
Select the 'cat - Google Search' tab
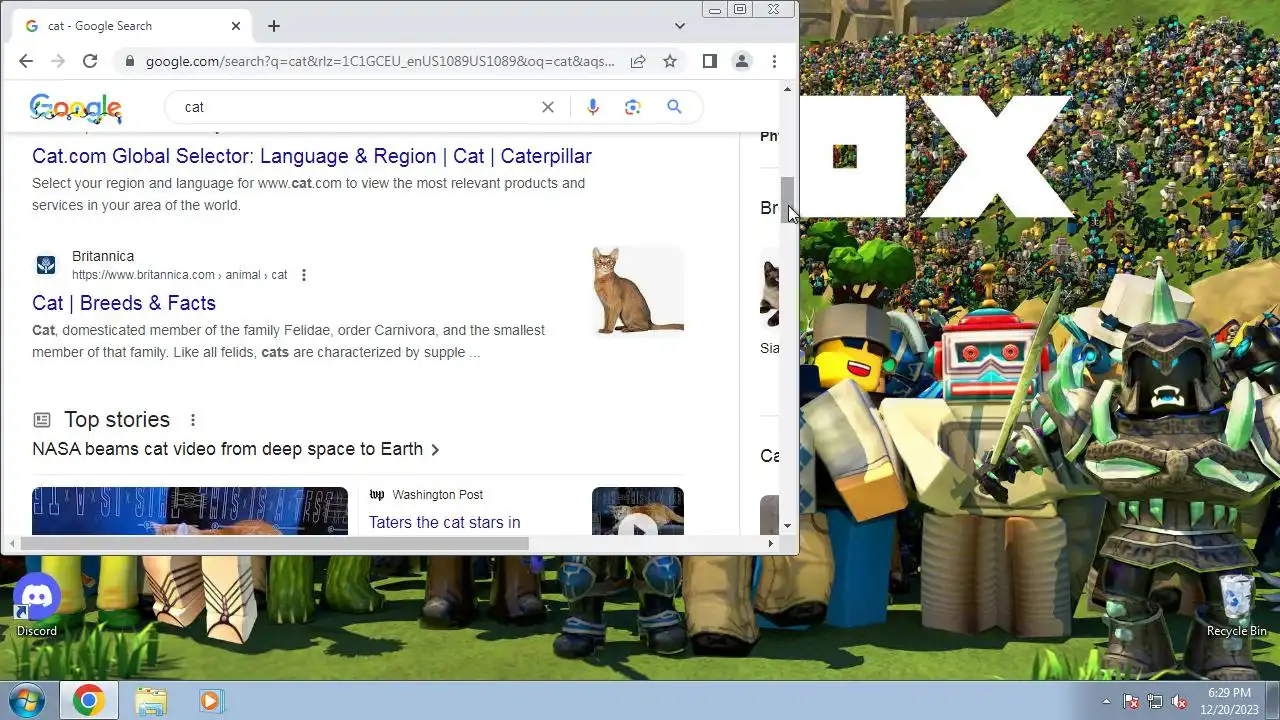pos(132,26)
